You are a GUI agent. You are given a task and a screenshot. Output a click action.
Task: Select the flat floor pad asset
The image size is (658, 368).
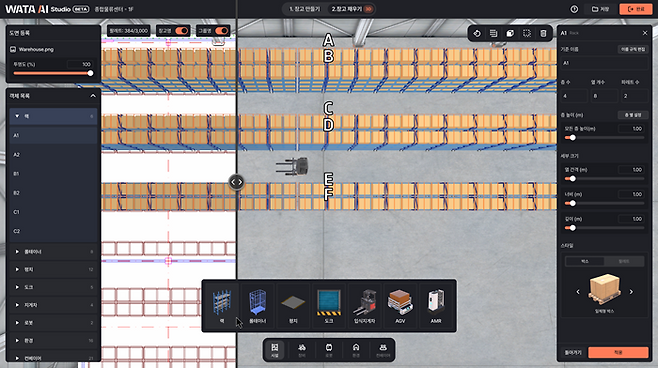pyautogui.click(x=293, y=305)
